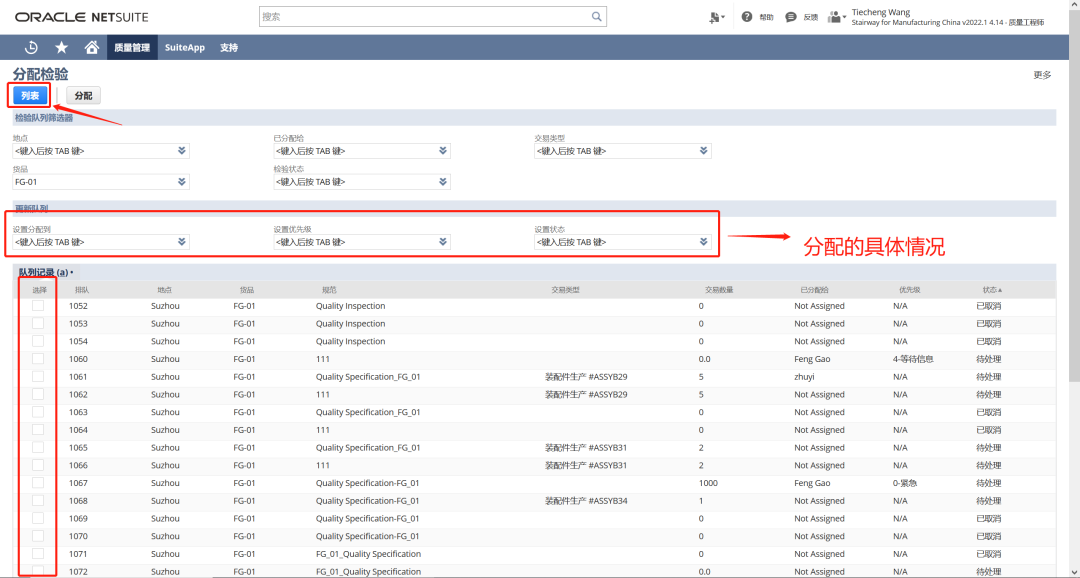Sort by the 优先级 column header
The image size is (1080, 578).
(910, 290)
